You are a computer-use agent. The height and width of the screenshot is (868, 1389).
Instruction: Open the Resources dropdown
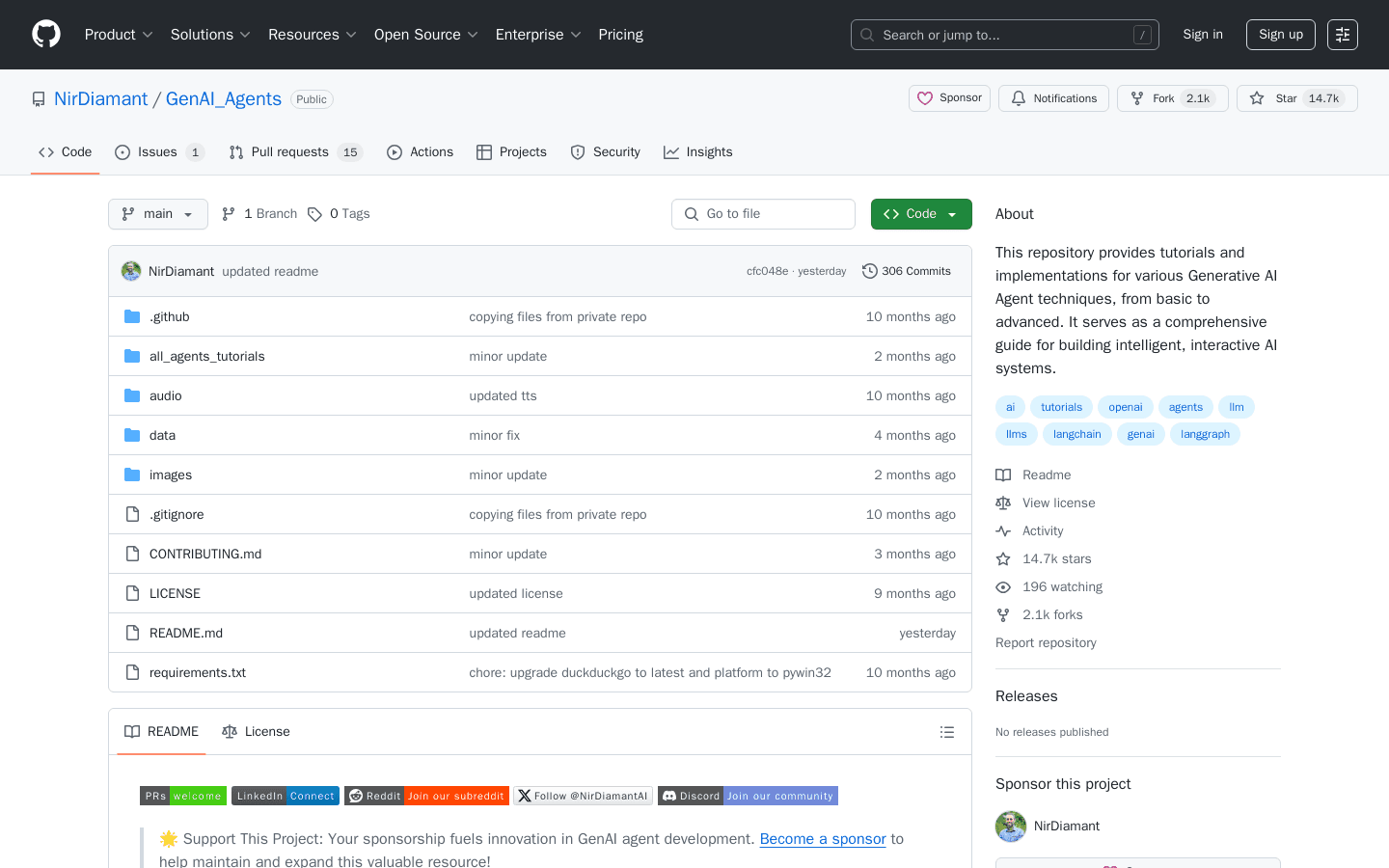313,35
